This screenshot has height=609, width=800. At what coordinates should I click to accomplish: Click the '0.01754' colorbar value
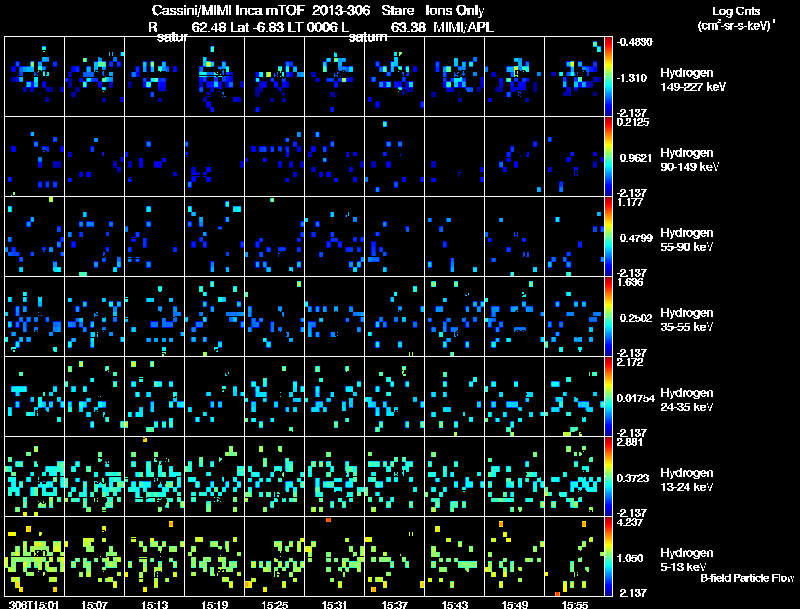(635, 398)
